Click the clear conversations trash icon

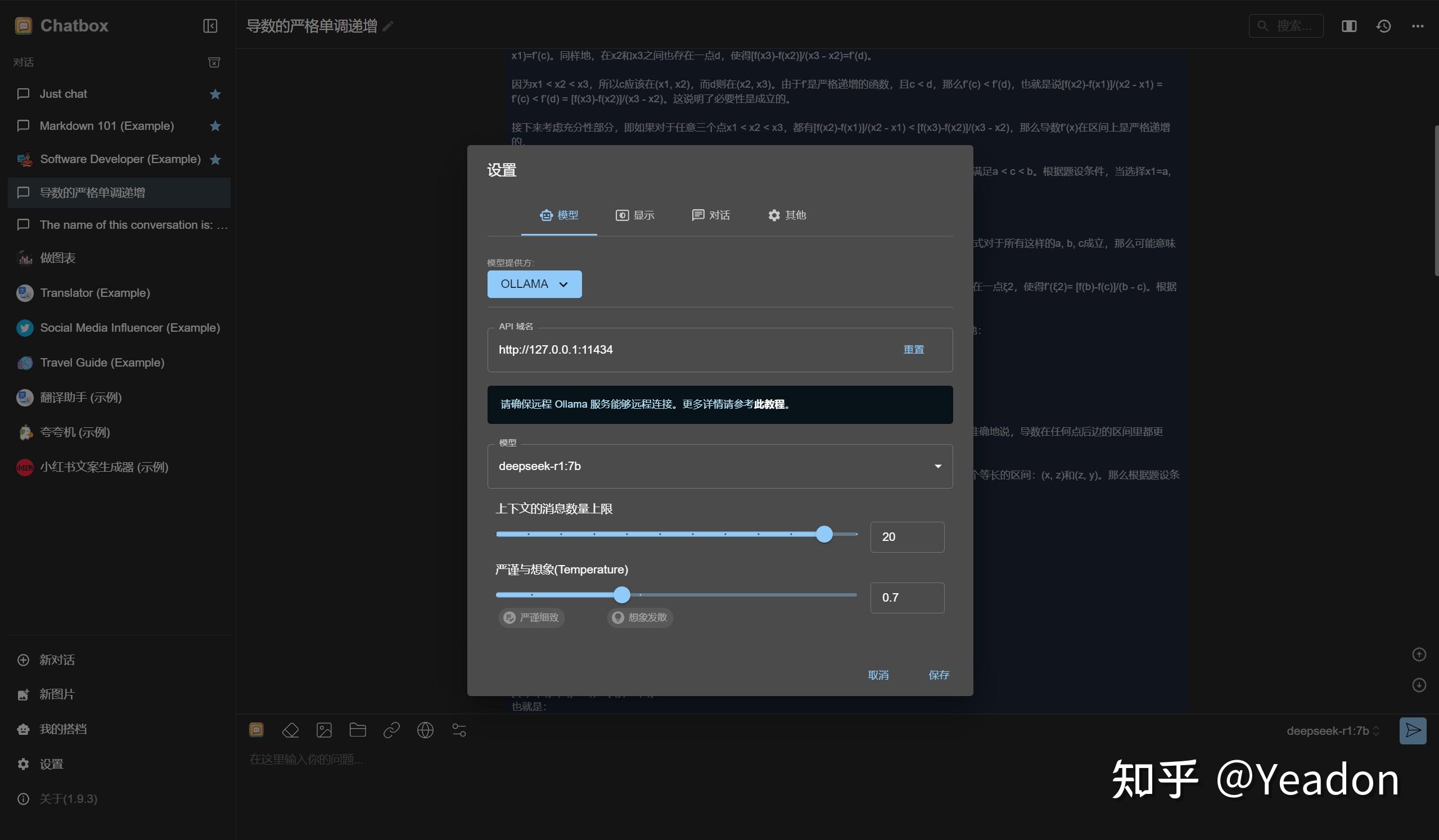pyautogui.click(x=214, y=62)
